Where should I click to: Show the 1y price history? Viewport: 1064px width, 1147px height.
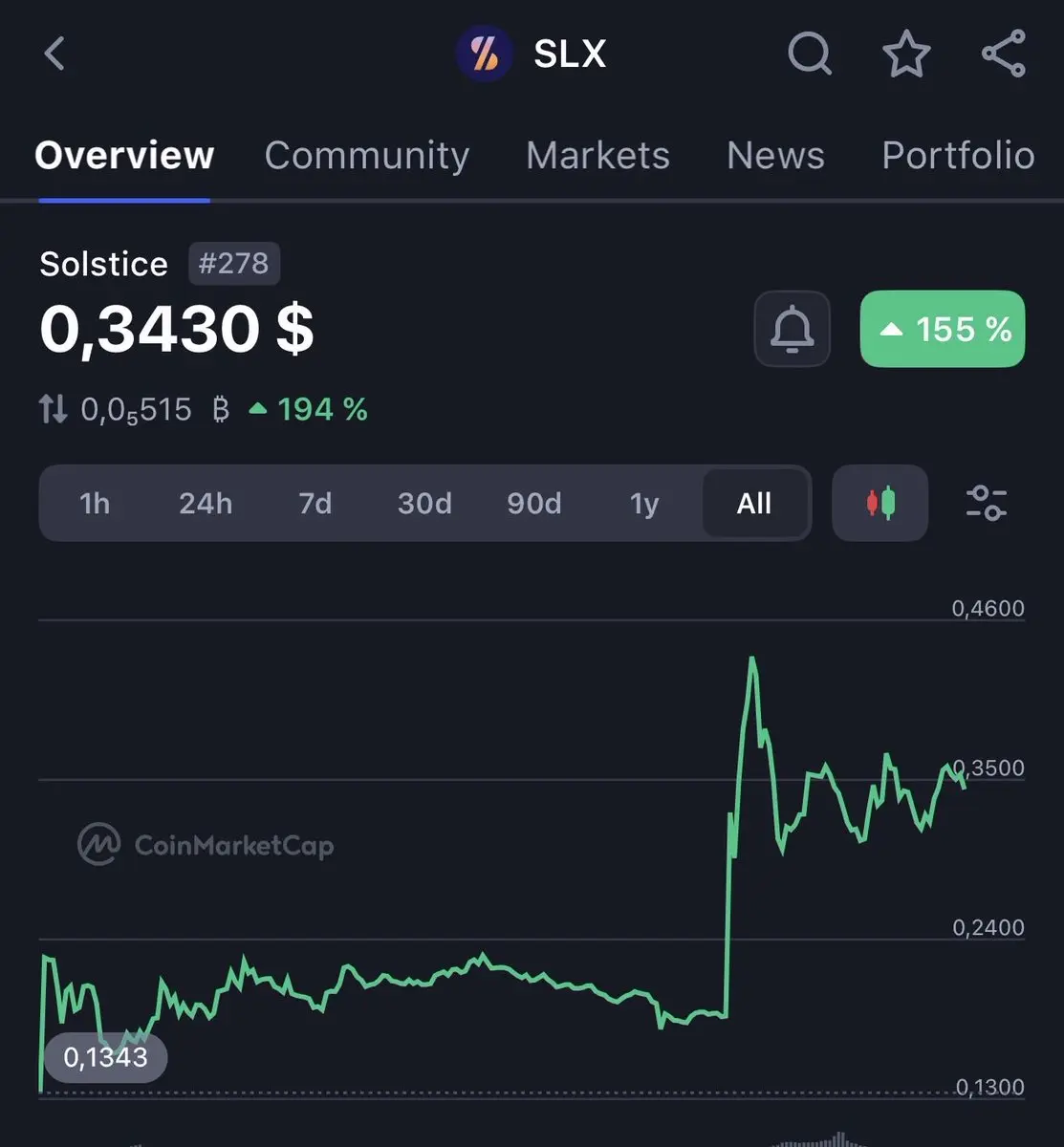(x=644, y=503)
